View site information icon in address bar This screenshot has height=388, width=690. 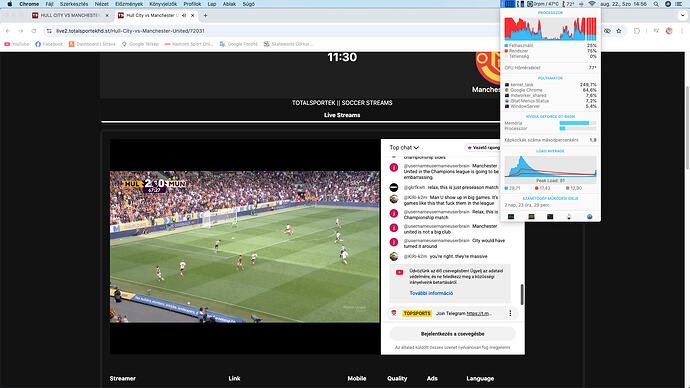click(x=49, y=31)
